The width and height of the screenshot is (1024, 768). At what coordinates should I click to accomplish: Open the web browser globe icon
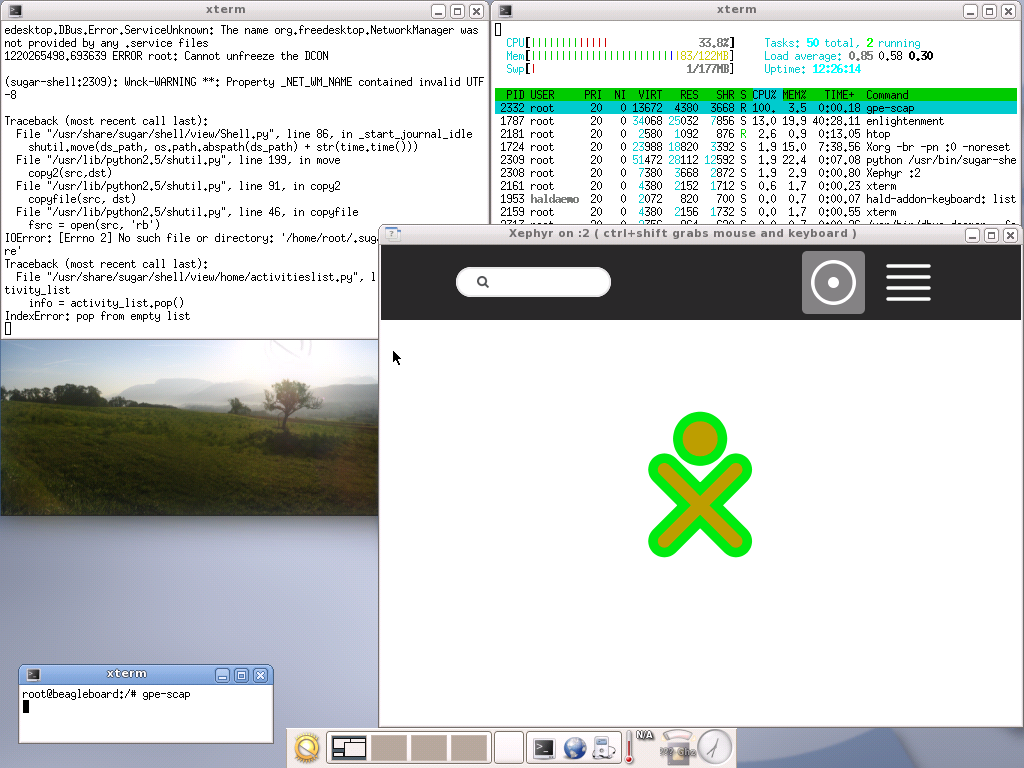[x=574, y=747]
